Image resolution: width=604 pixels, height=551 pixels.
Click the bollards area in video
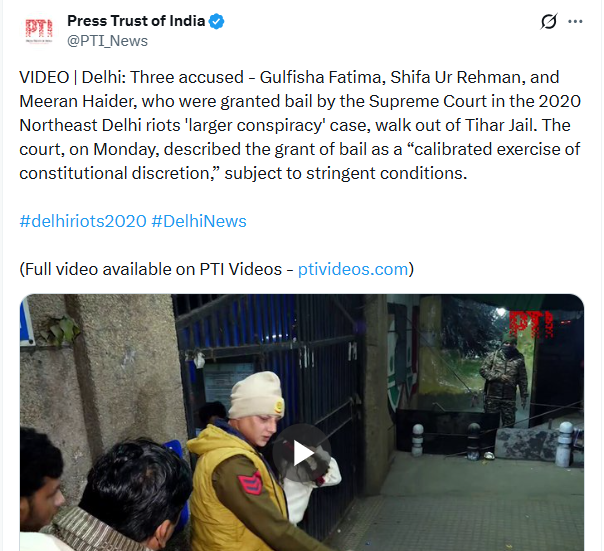click(x=491, y=443)
